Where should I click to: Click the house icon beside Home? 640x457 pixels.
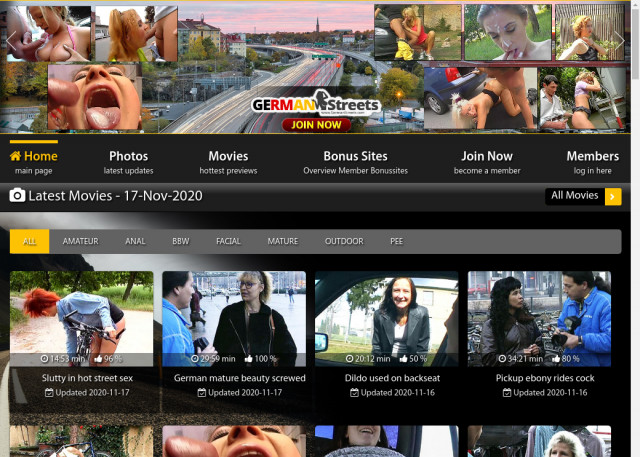(x=16, y=156)
